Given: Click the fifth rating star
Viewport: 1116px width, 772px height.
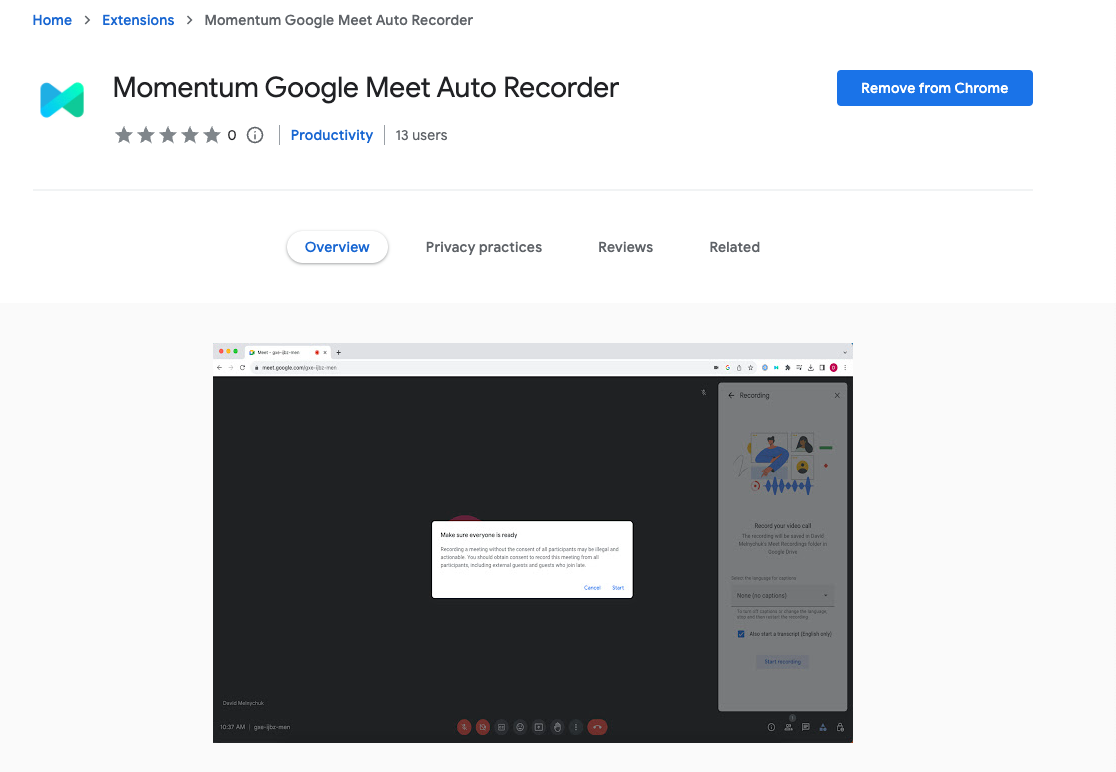Looking at the screenshot, I should click(x=212, y=135).
